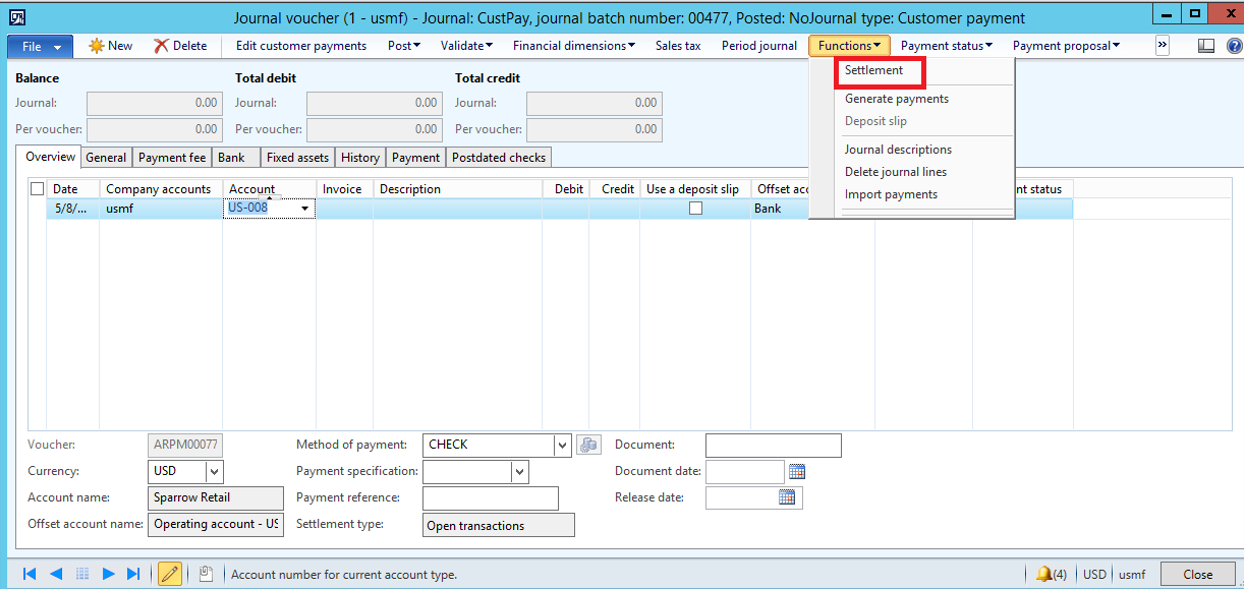
Task: Open the Account US-008 lookup arrow
Action: pyautogui.click(x=305, y=209)
